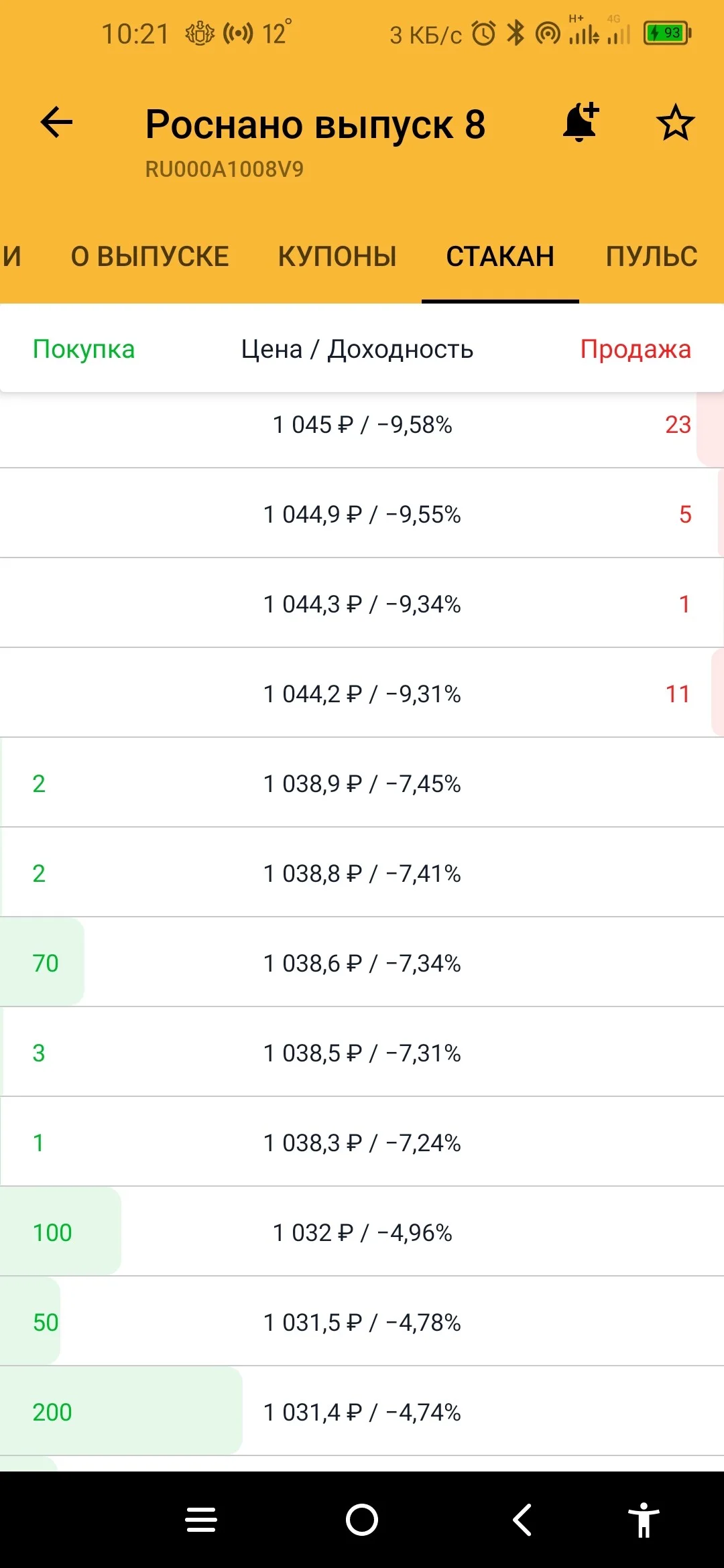Tap the Продажа column header
The width and height of the screenshot is (724, 1568).
pyautogui.click(x=636, y=349)
